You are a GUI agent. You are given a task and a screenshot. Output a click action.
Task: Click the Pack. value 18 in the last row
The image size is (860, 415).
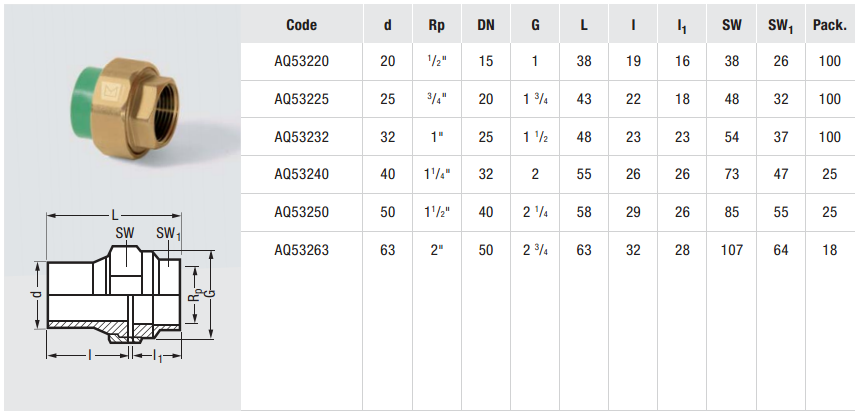(x=830, y=250)
